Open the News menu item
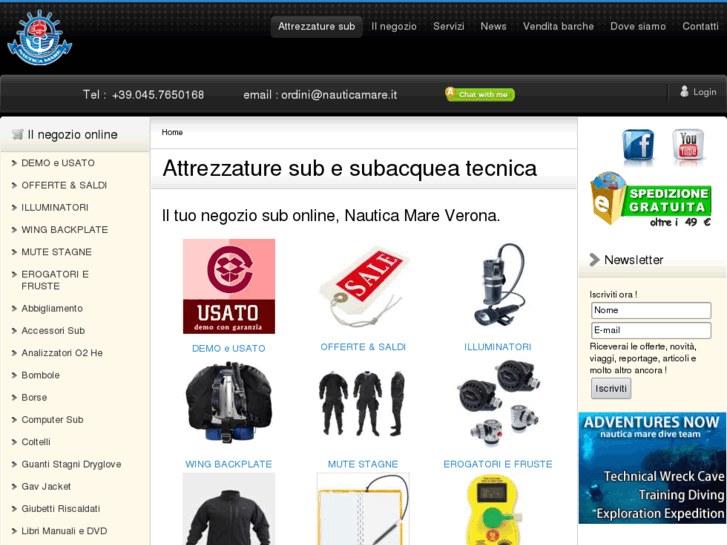 click(x=493, y=26)
